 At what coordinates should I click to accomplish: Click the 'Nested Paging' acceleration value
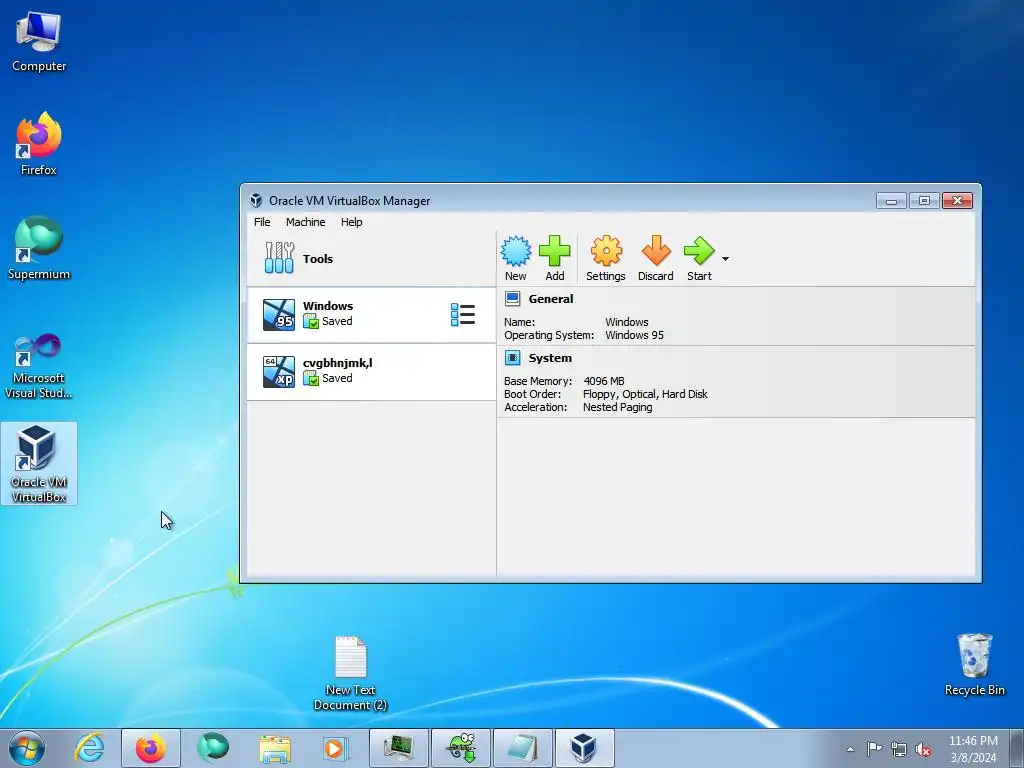point(617,407)
